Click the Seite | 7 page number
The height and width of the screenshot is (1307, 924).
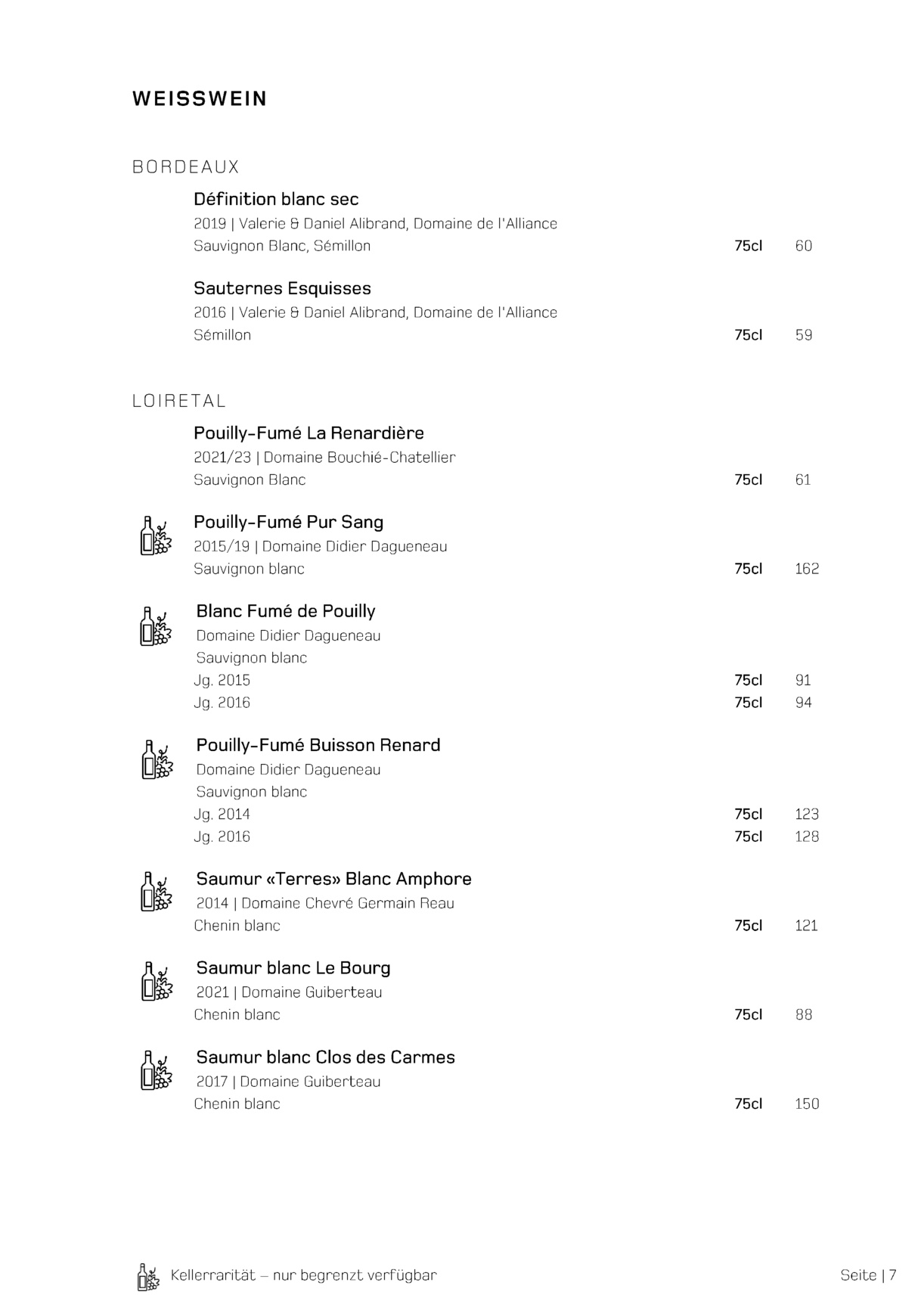click(x=868, y=1275)
